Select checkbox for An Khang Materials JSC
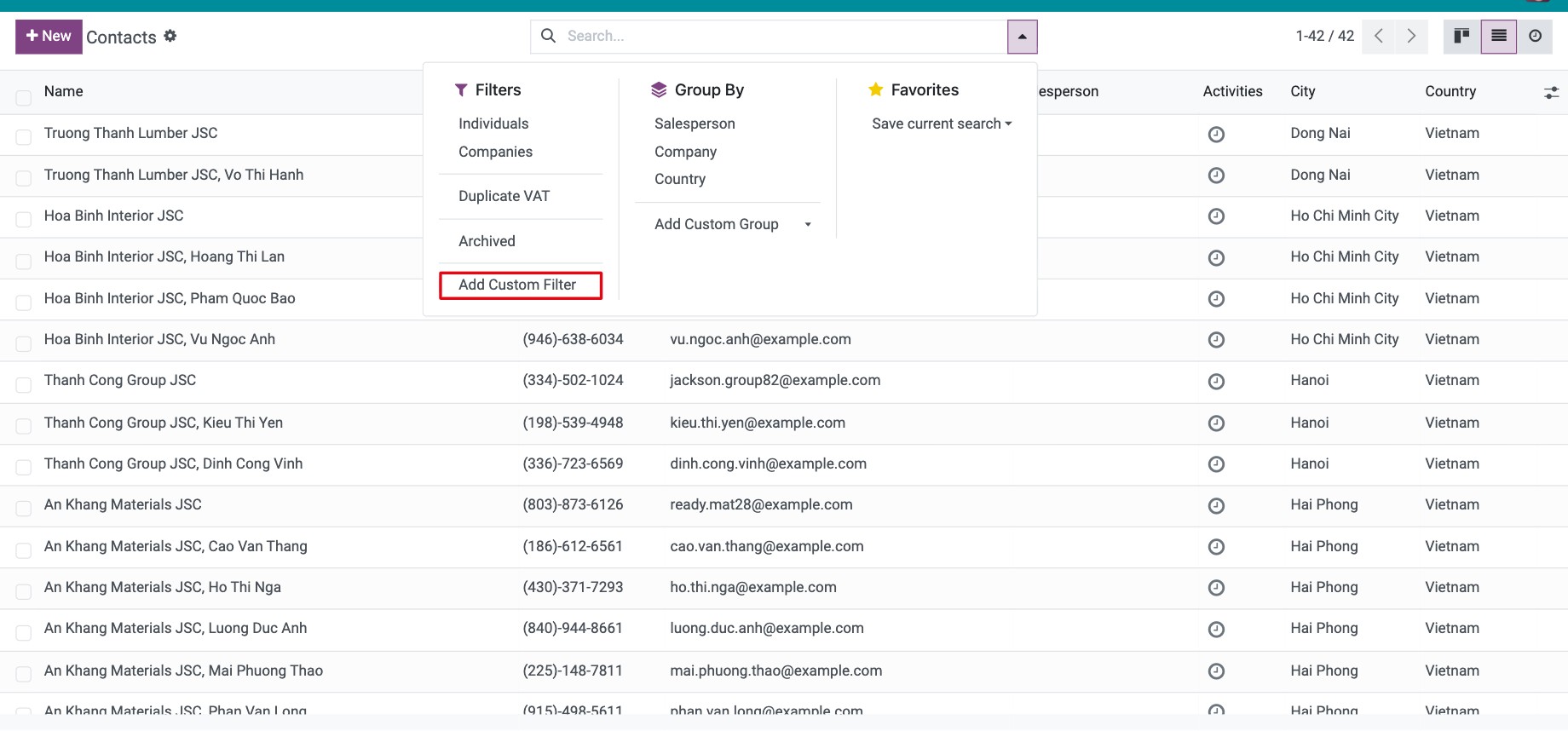This screenshot has width=1568, height=731. 24,509
